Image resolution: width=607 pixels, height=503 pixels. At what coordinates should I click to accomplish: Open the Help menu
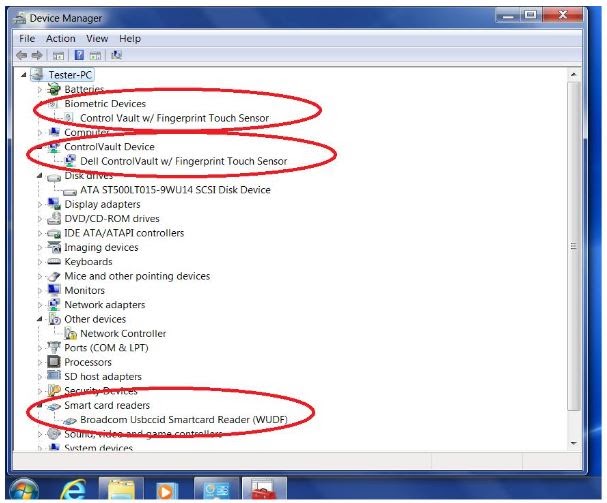(130, 39)
